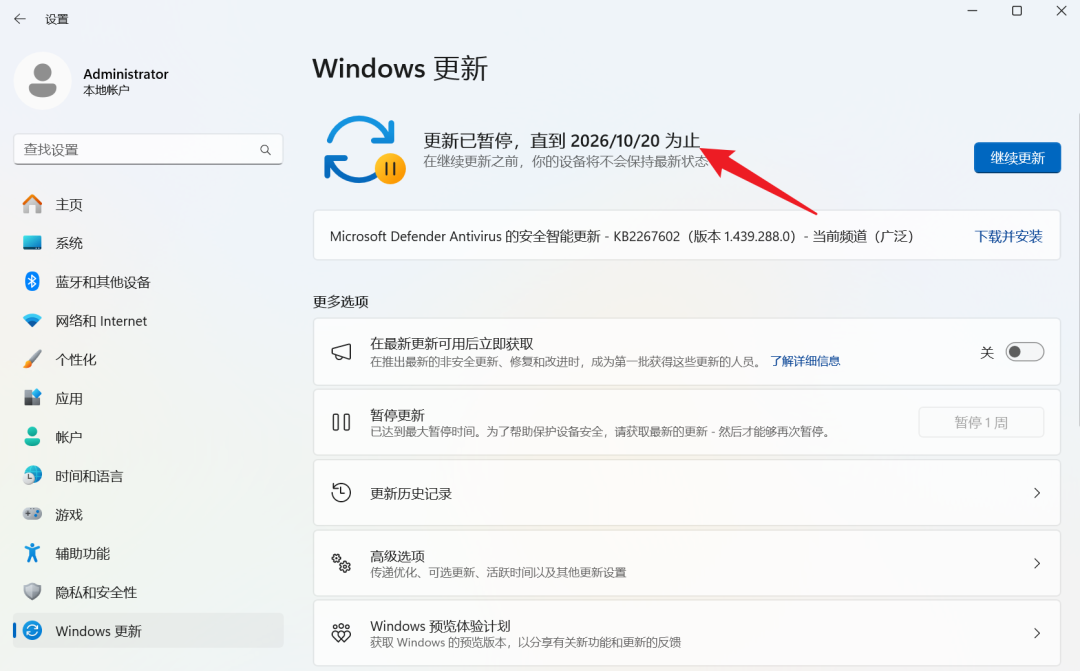This screenshot has height=671, width=1080.
Task: Click the back arrow in title bar
Action: tap(20, 19)
